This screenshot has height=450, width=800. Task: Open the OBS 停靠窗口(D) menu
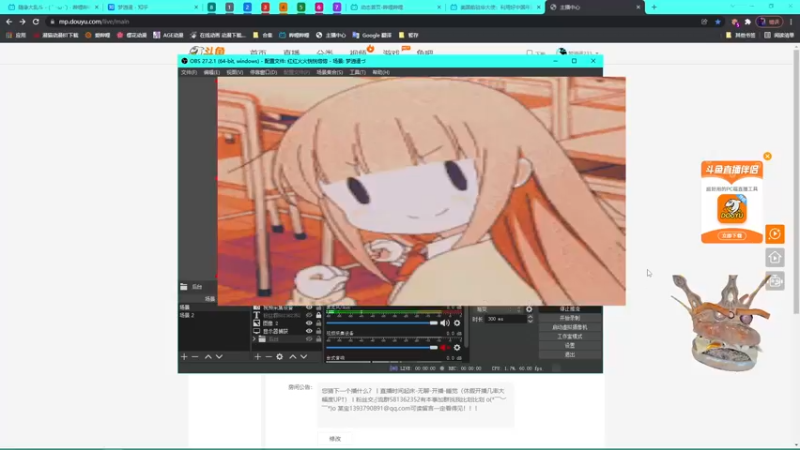pyautogui.click(x=263, y=72)
